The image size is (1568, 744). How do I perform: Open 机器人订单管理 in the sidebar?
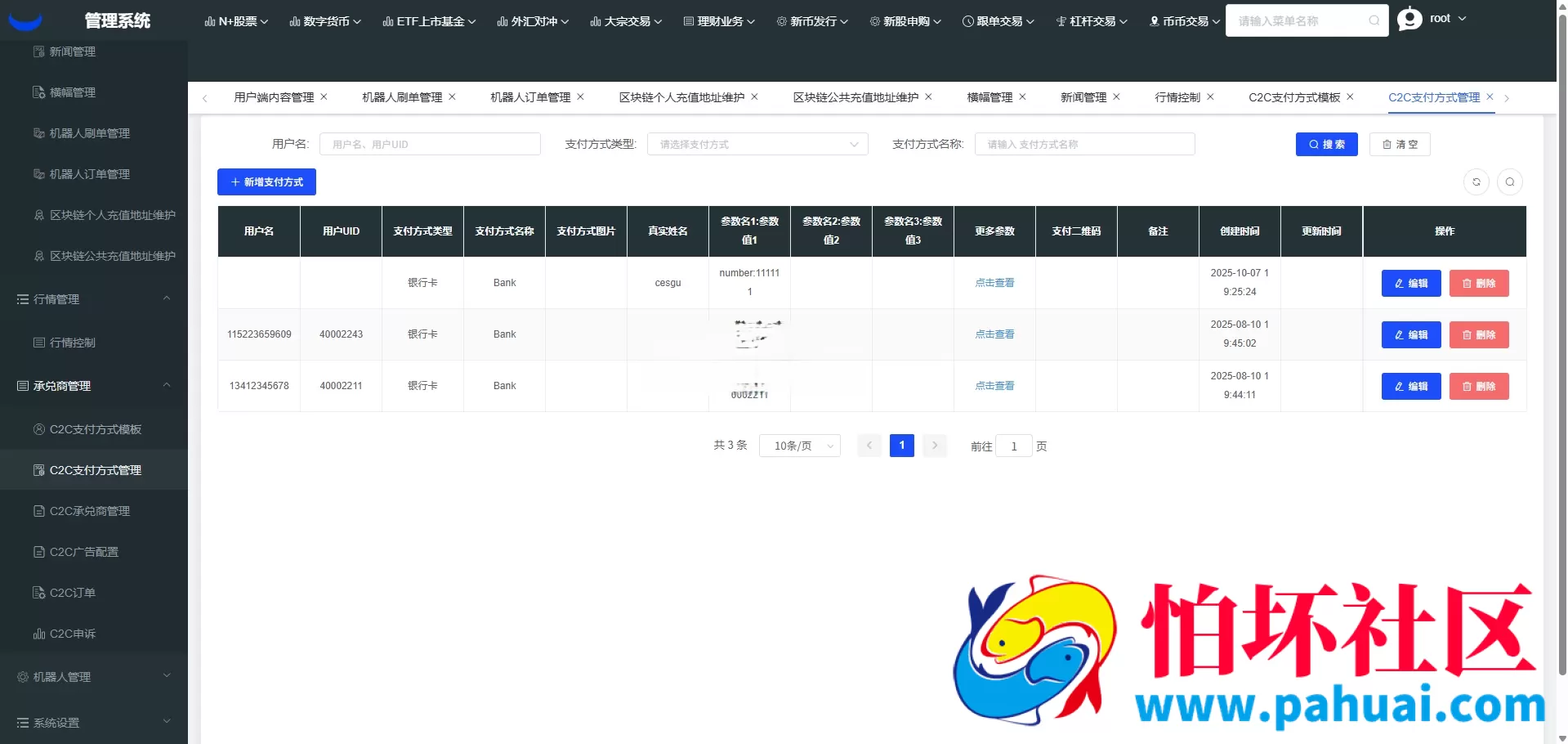94,174
